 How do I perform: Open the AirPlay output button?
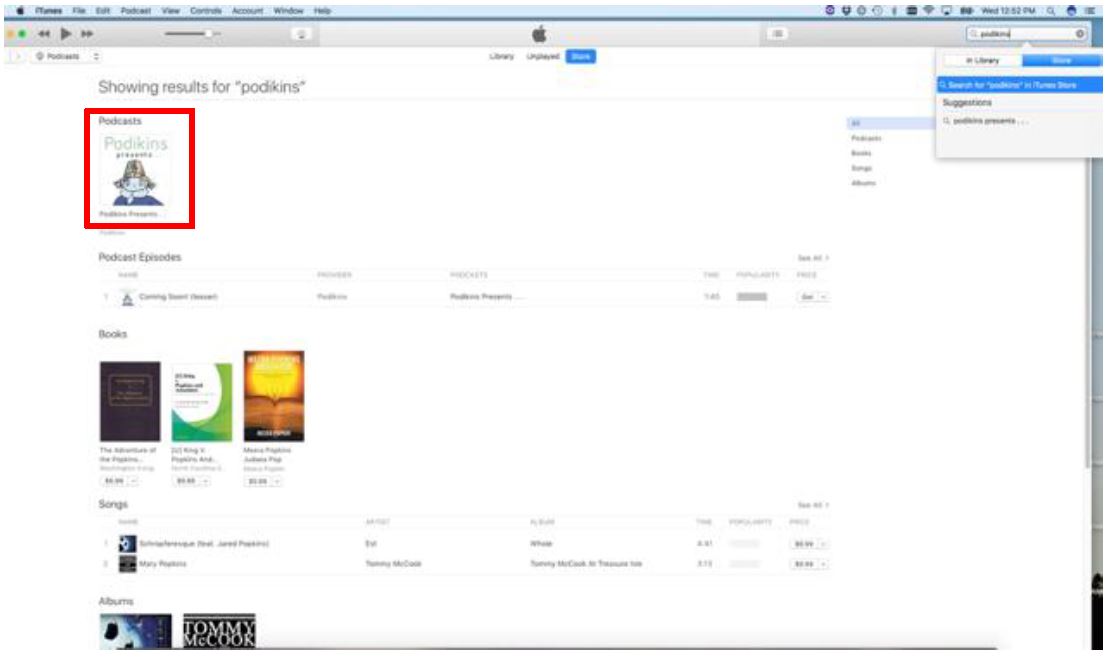[301, 34]
